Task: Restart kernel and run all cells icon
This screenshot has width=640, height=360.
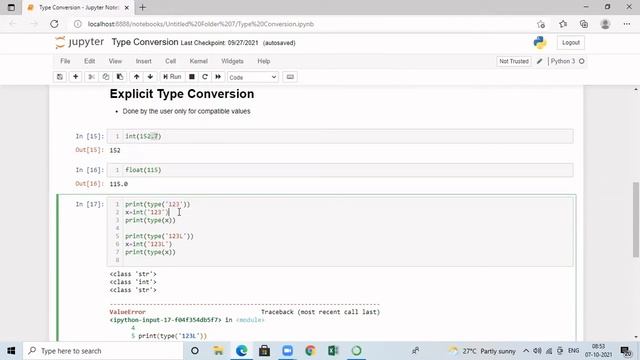Action: (218, 77)
